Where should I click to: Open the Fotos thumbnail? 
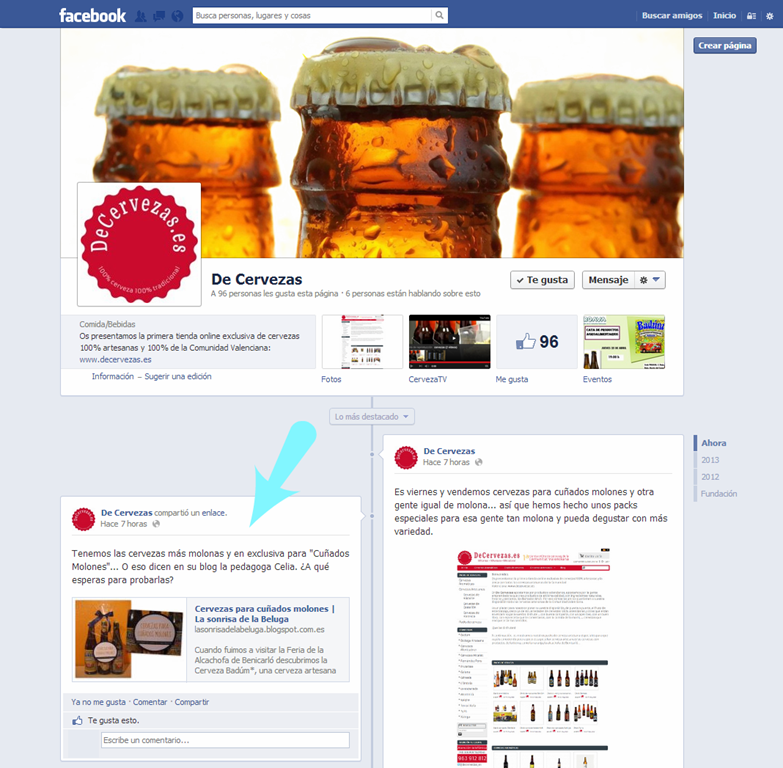click(362, 342)
